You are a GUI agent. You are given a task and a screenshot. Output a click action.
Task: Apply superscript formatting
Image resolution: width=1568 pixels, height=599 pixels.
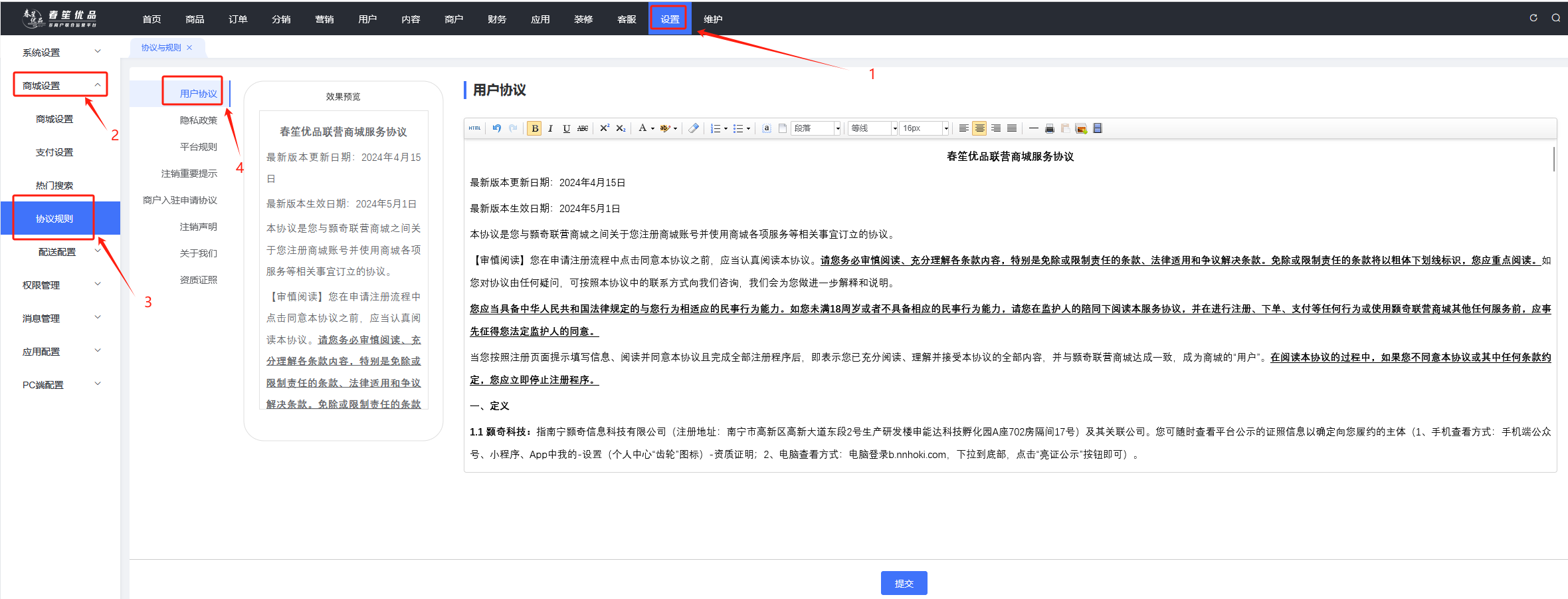pyautogui.click(x=605, y=128)
